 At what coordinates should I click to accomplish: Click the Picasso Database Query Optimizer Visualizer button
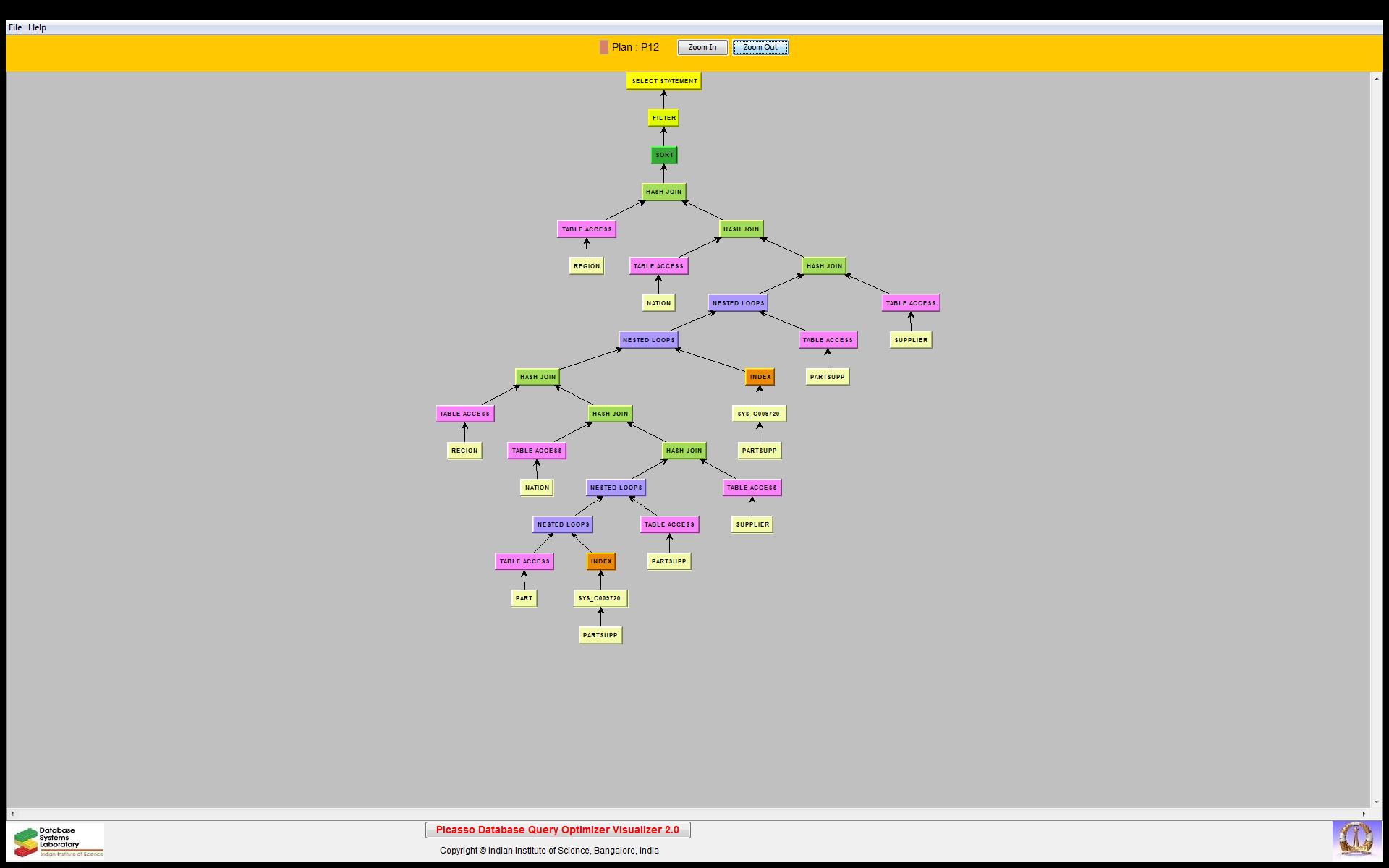[x=557, y=830]
